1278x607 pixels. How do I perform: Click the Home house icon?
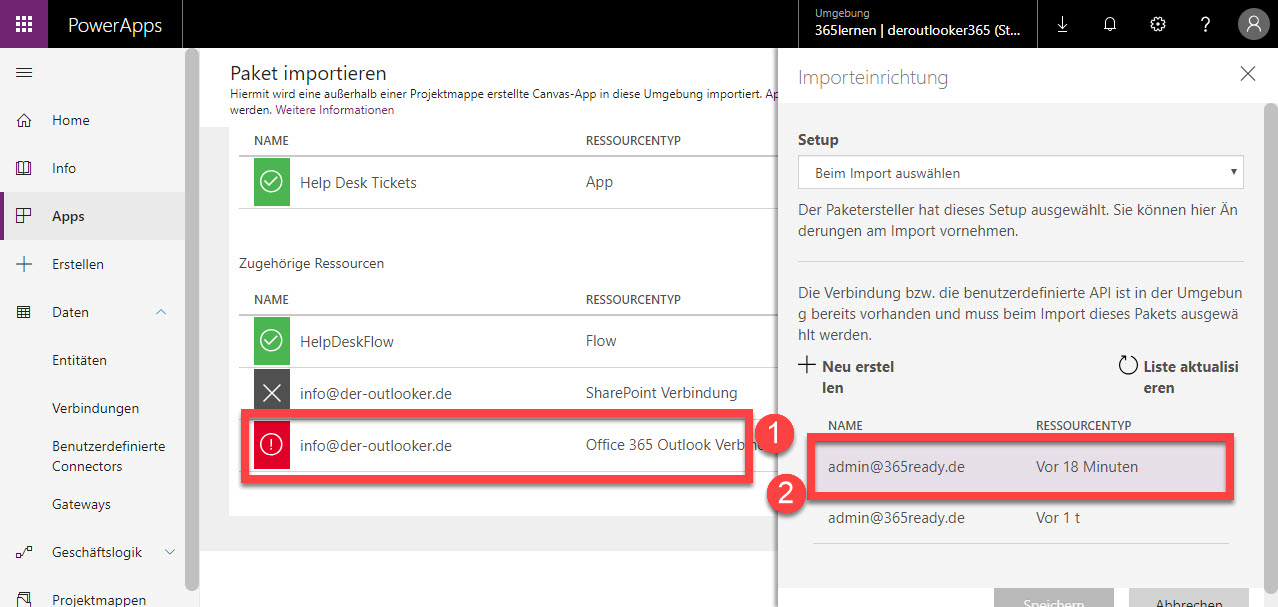(24, 120)
